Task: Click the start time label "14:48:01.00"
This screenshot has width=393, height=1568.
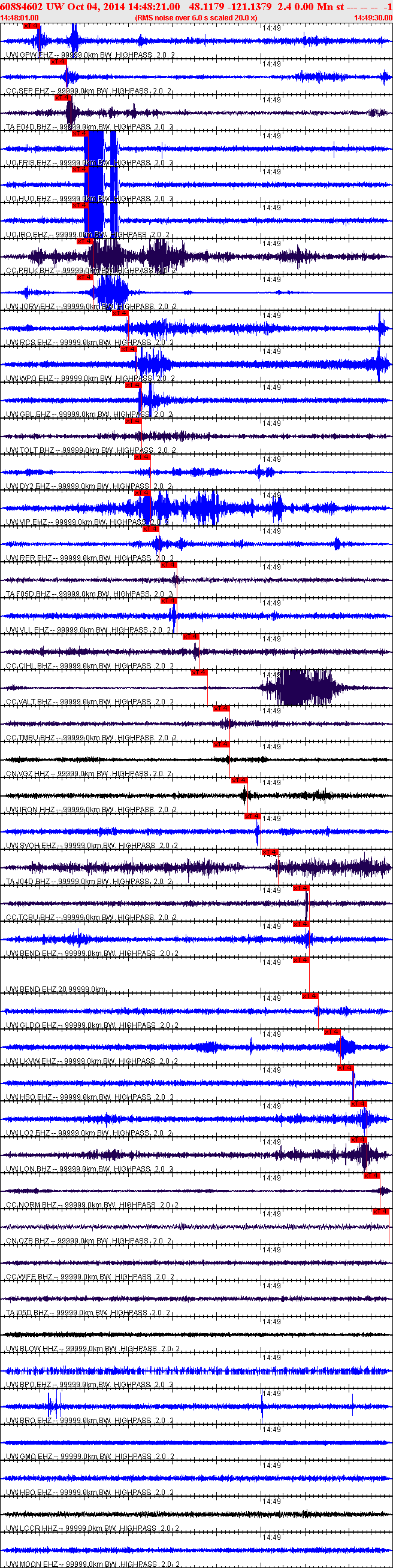Action: (x=20, y=17)
